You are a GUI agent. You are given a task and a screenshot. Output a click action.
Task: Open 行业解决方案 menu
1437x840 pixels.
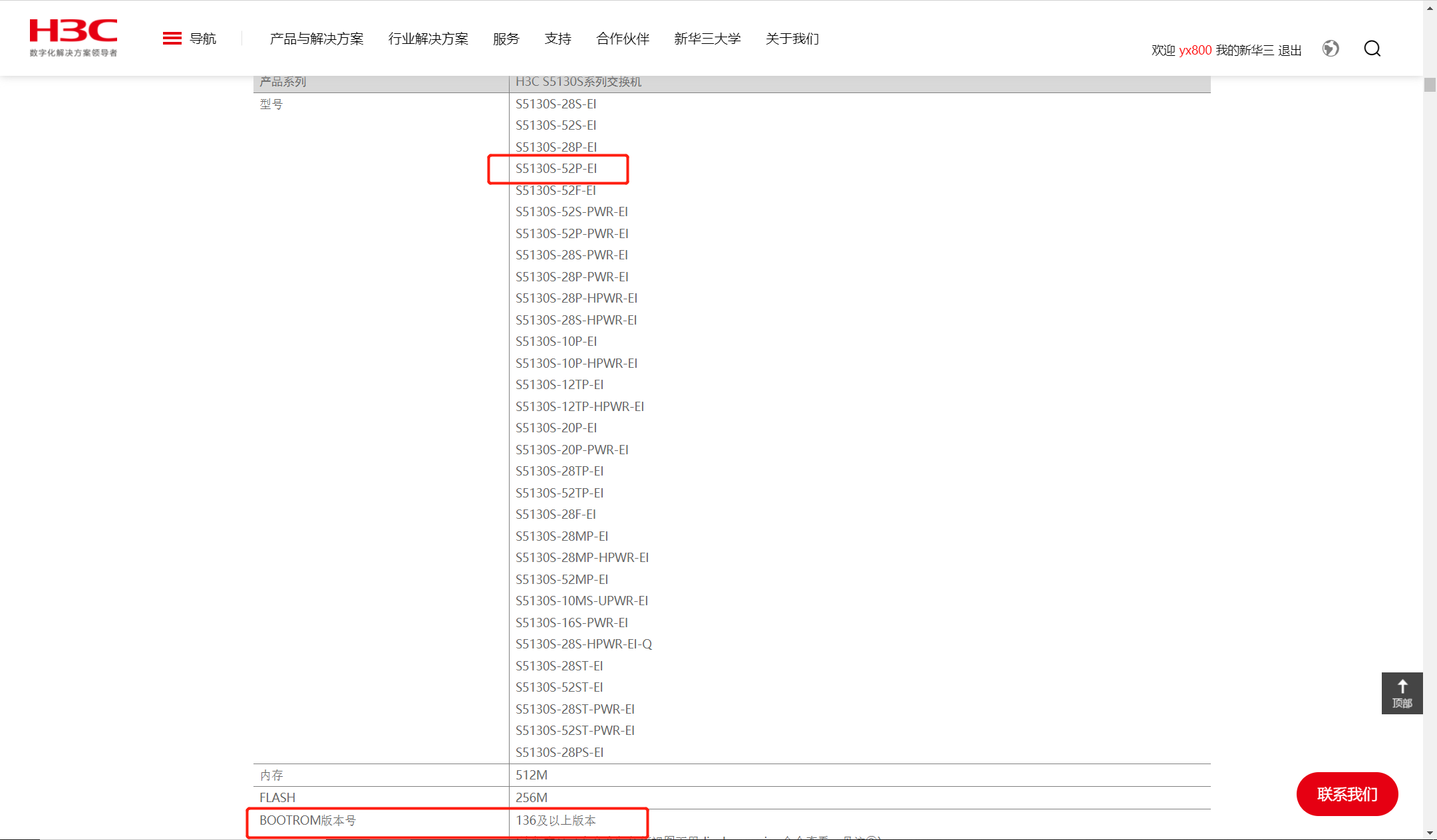[x=428, y=39]
